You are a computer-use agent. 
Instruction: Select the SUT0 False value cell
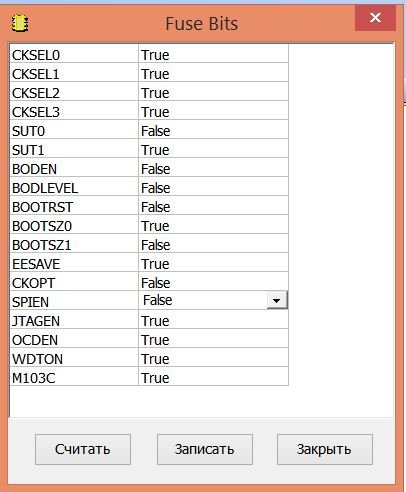213,131
